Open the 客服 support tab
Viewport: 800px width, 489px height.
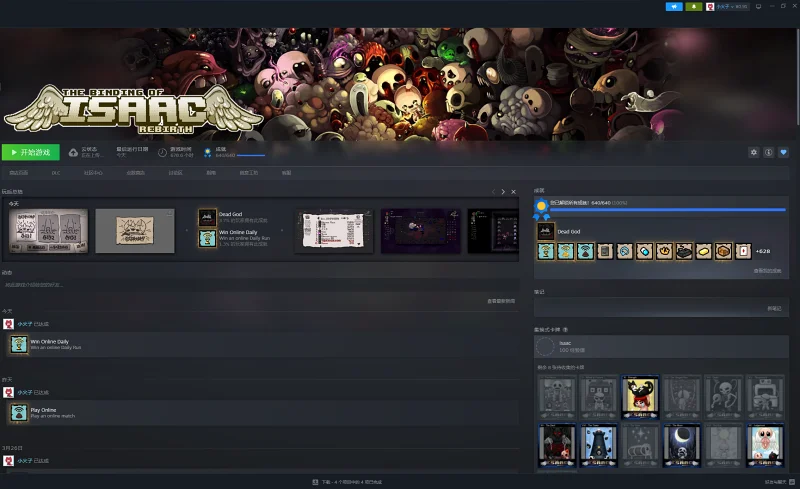pos(286,173)
